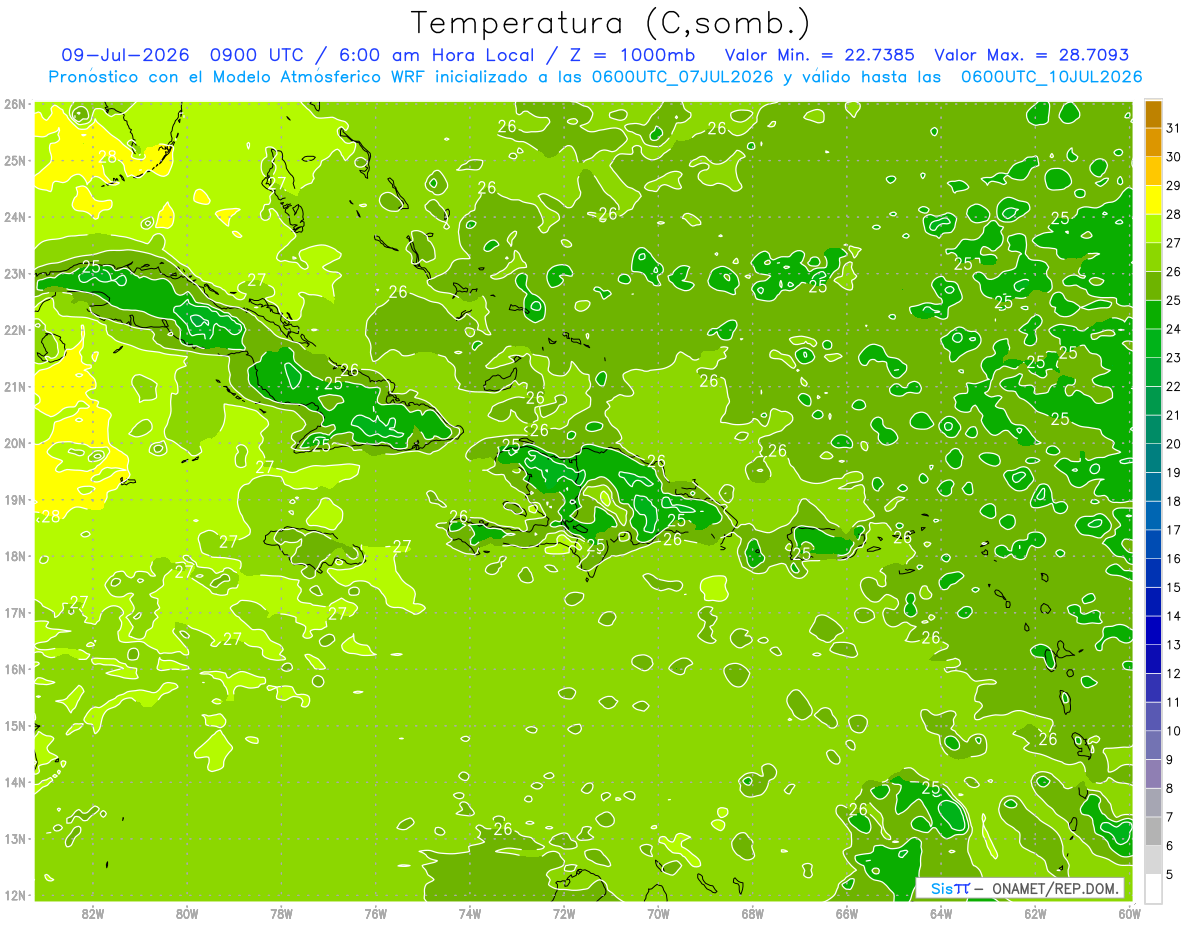Image resolution: width=1200 pixels, height=927 pixels.
Task: Select the legend swatch between 29 and 30
Action: [x=1153, y=171]
